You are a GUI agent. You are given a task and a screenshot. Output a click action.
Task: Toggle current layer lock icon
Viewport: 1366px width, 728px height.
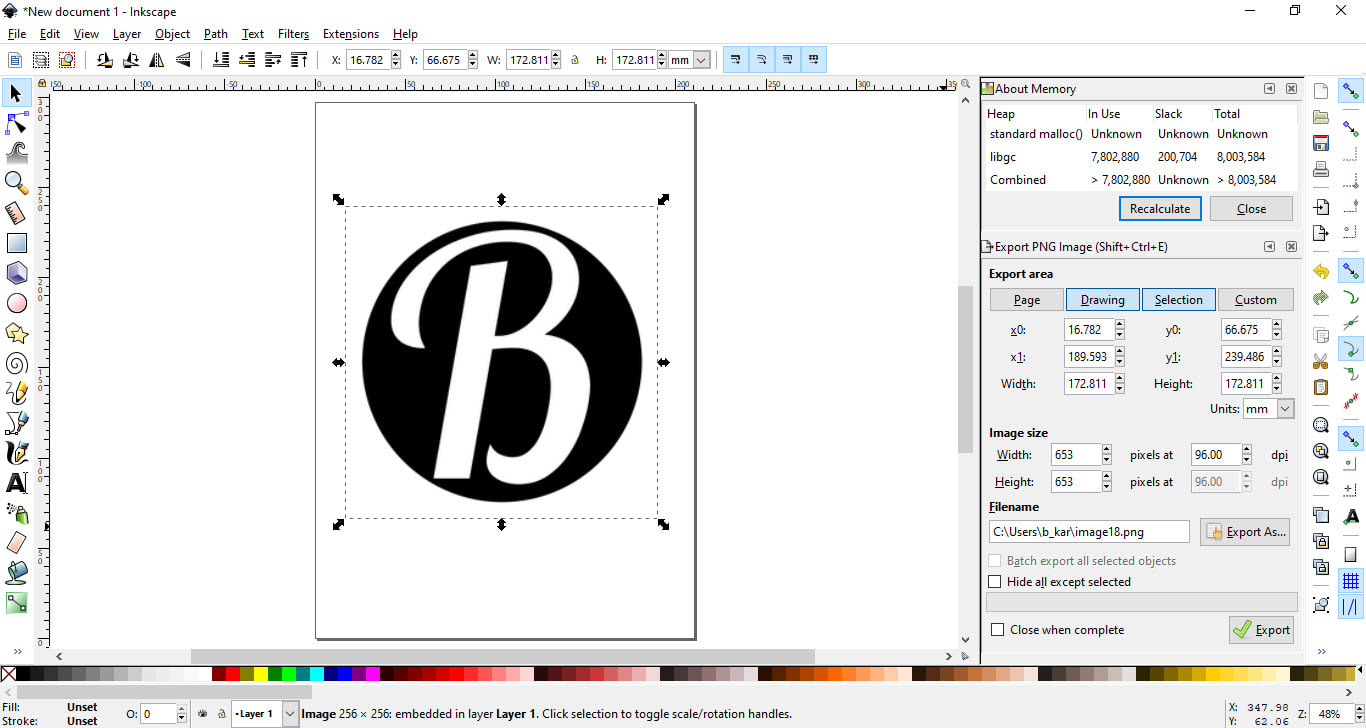(220, 714)
